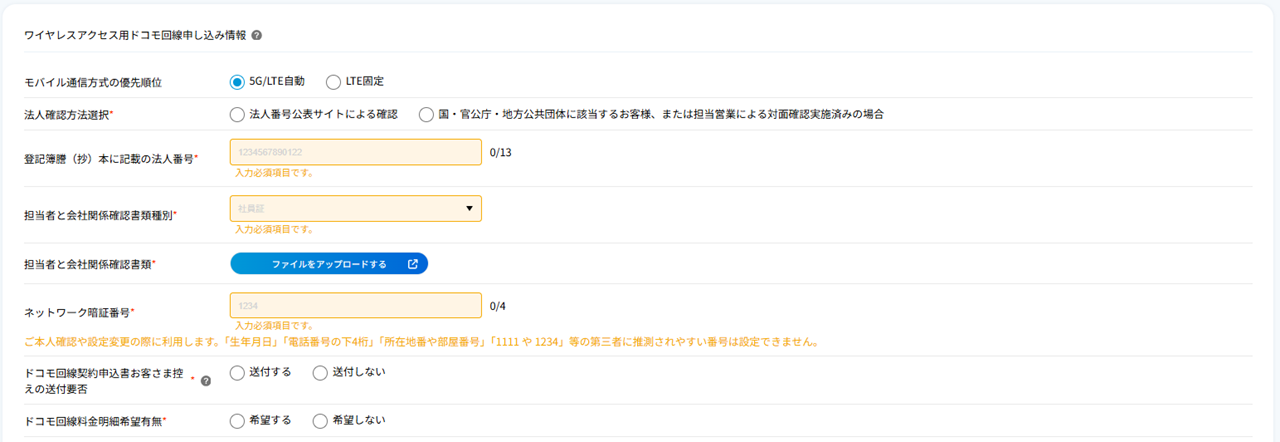Screen dimensions: 1280x442
Task: Click the ネットワーク暗証番号 field label
Action: (x=78, y=313)
